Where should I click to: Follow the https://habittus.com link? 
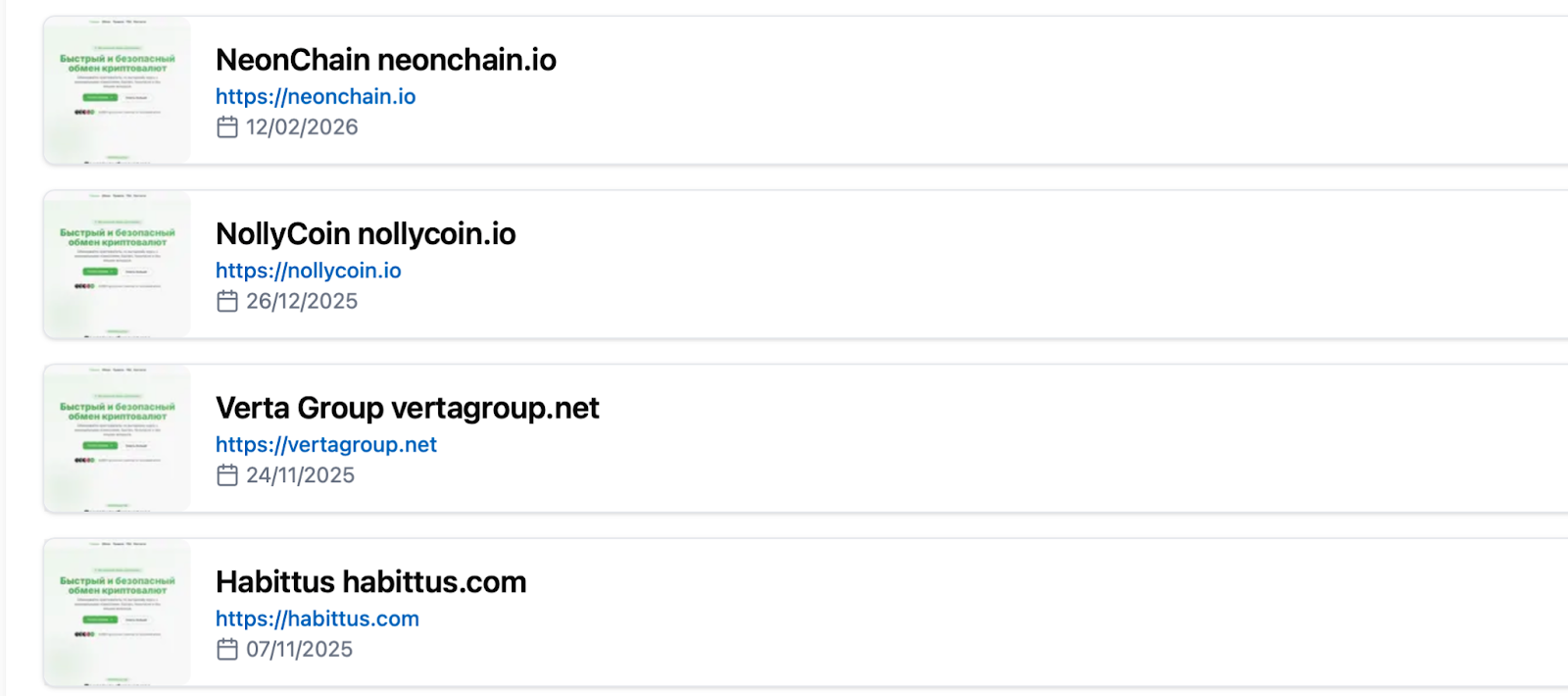coord(318,619)
